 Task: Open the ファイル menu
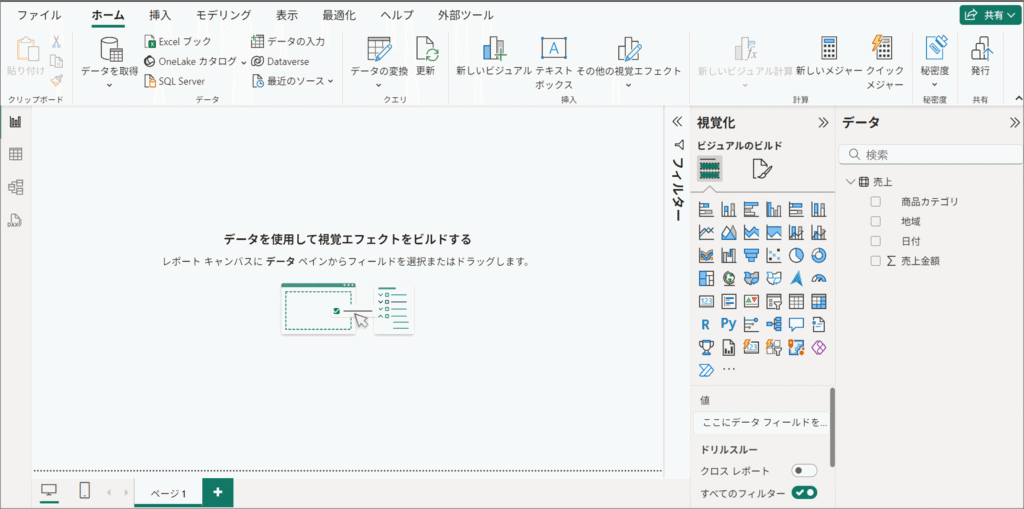pyautogui.click(x=39, y=15)
